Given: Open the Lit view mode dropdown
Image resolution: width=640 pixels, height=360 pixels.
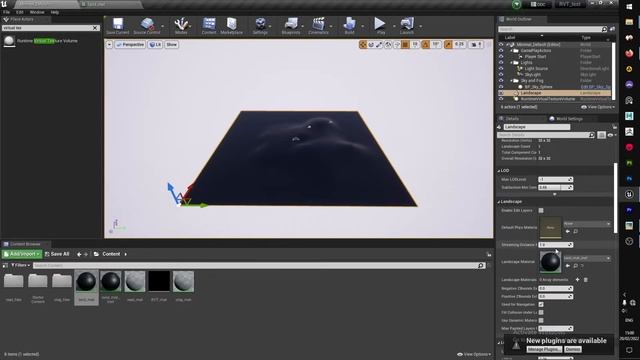Looking at the screenshot, I should 155,44.
